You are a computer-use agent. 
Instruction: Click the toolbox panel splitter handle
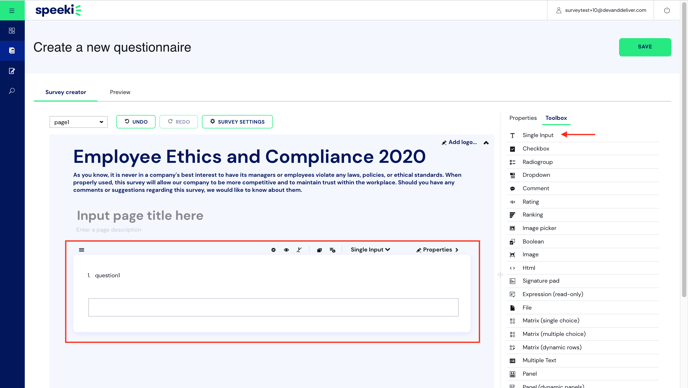coord(500,275)
